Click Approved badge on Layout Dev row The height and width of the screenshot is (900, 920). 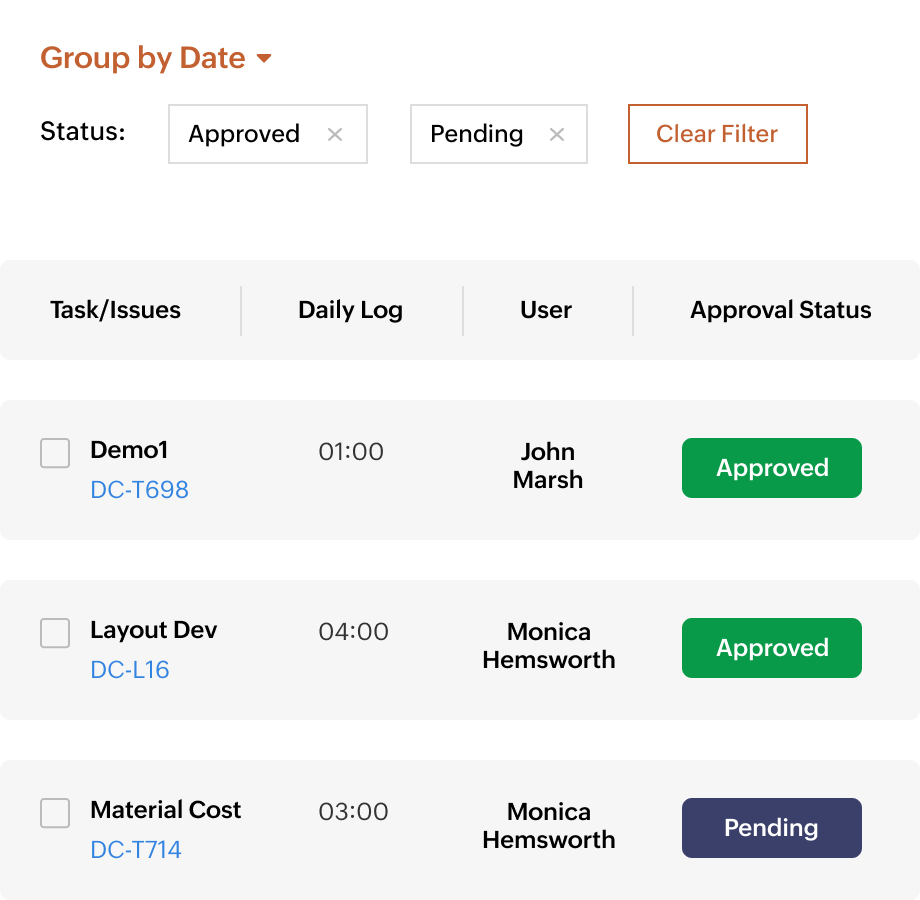click(772, 648)
